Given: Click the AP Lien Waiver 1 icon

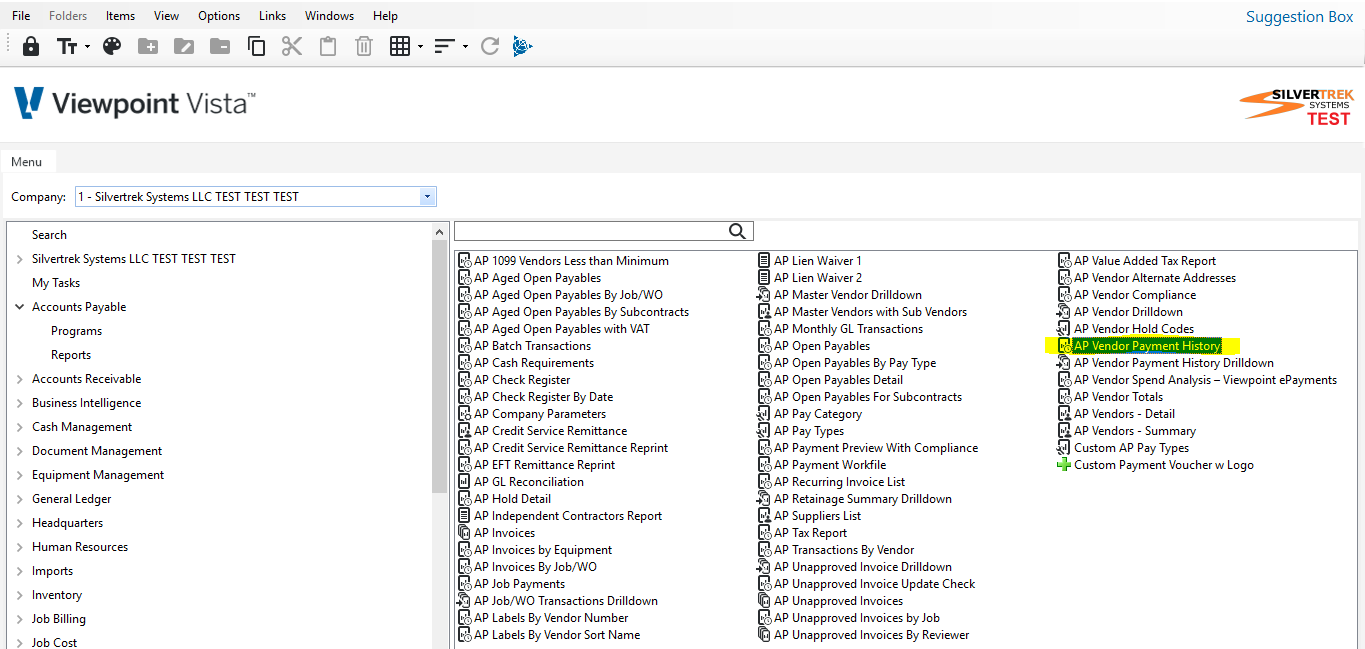Looking at the screenshot, I should [x=764, y=261].
